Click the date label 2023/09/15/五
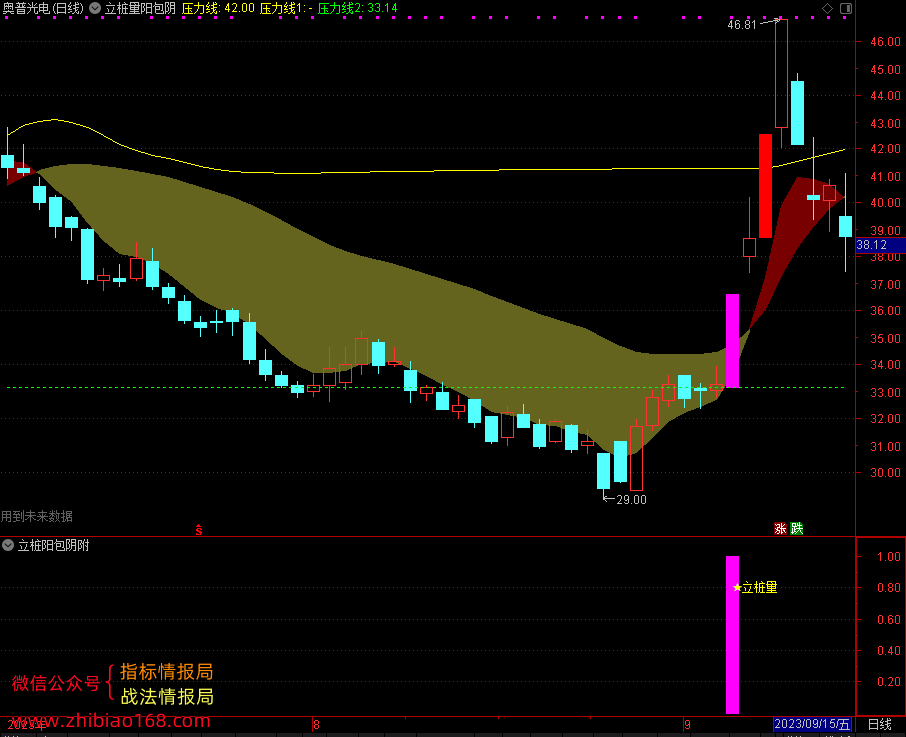 pos(812,724)
